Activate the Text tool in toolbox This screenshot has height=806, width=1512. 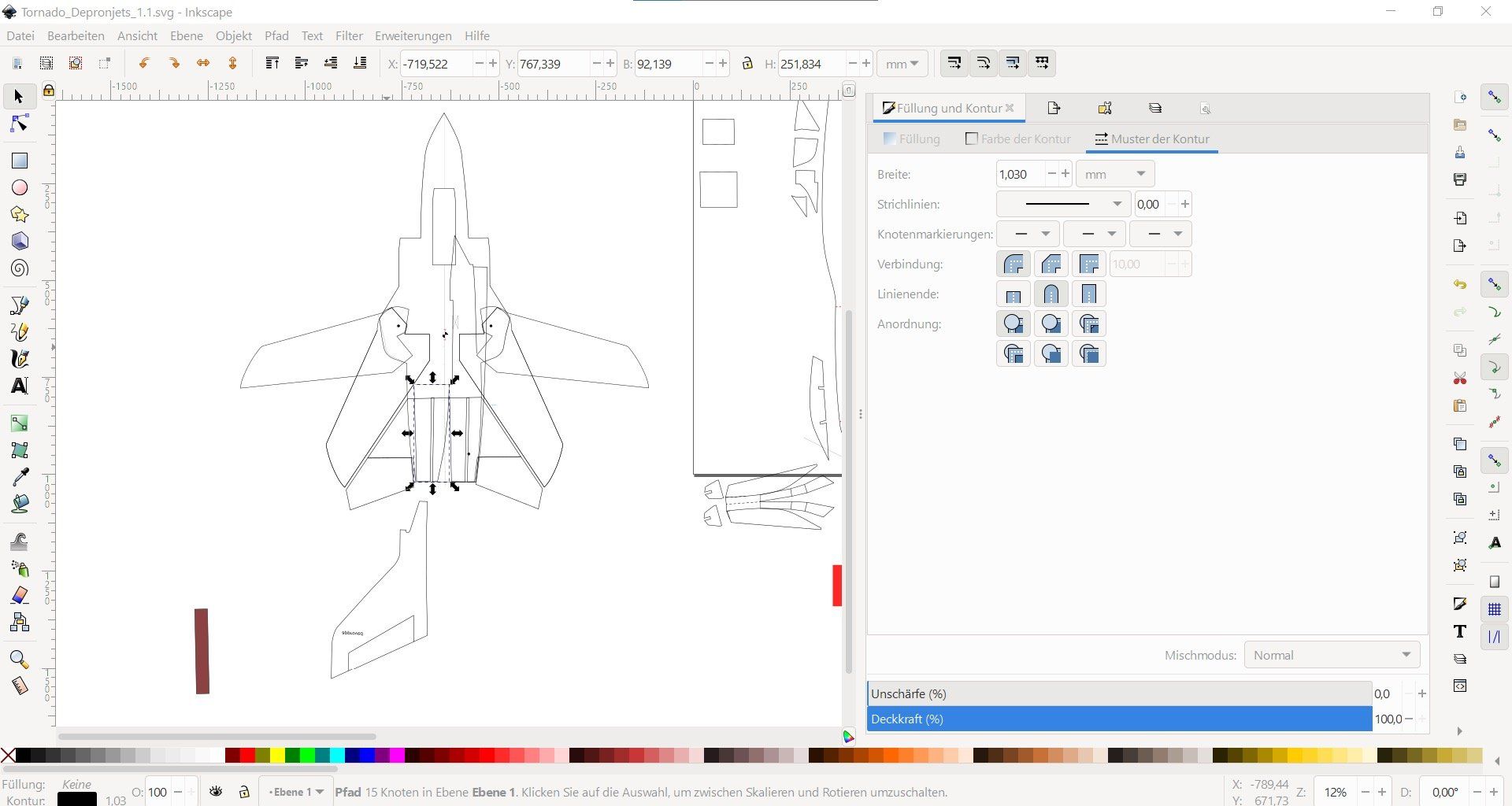coord(20,386)
